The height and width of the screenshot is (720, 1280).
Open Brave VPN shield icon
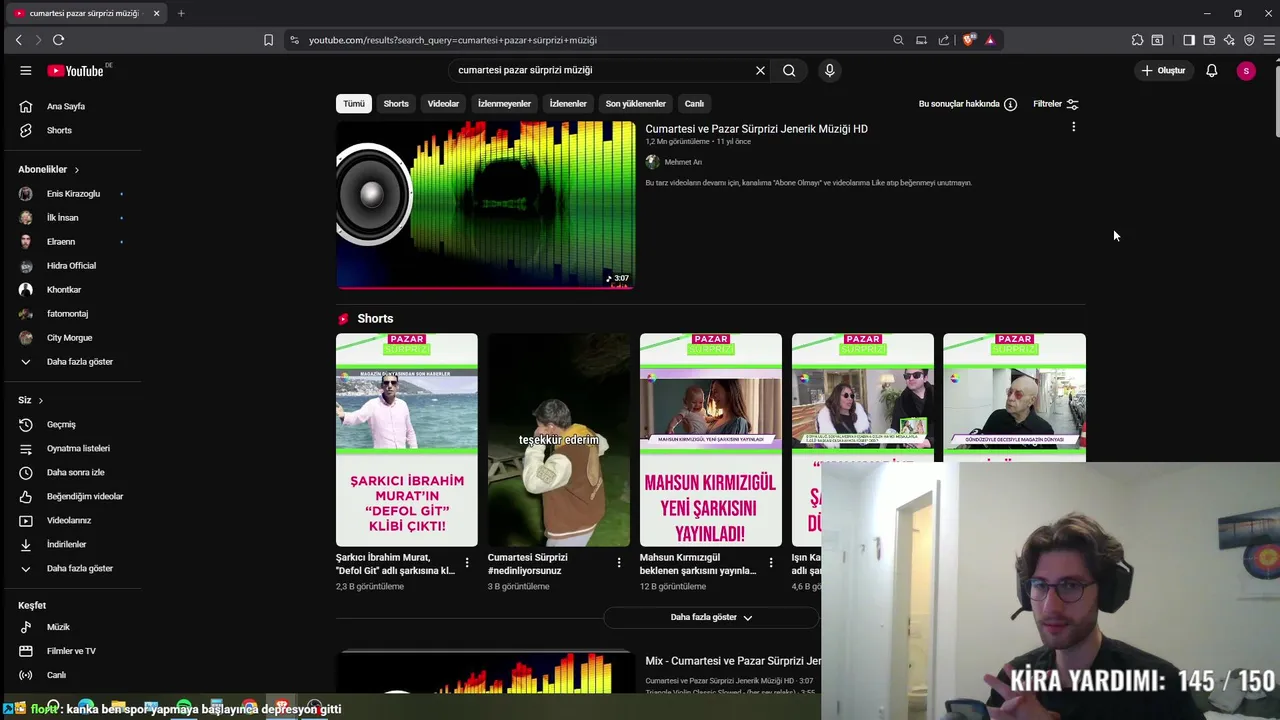1249,40
